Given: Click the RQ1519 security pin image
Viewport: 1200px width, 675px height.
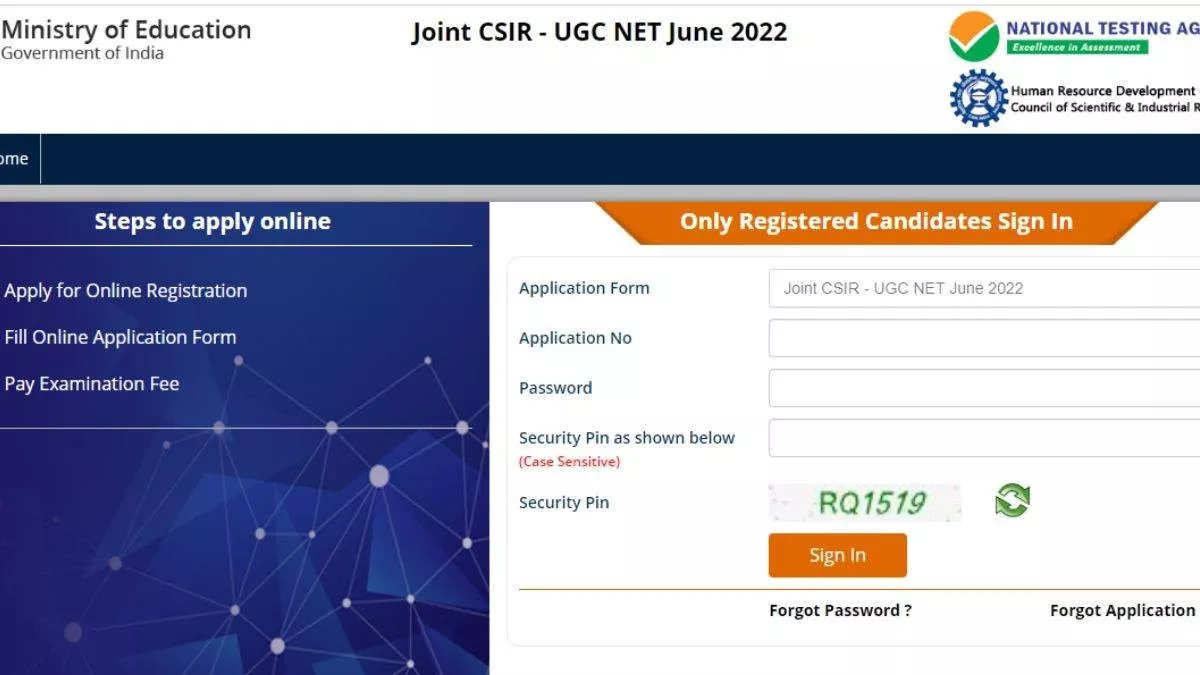Looking at the screenshot, I should click(865, 502).
